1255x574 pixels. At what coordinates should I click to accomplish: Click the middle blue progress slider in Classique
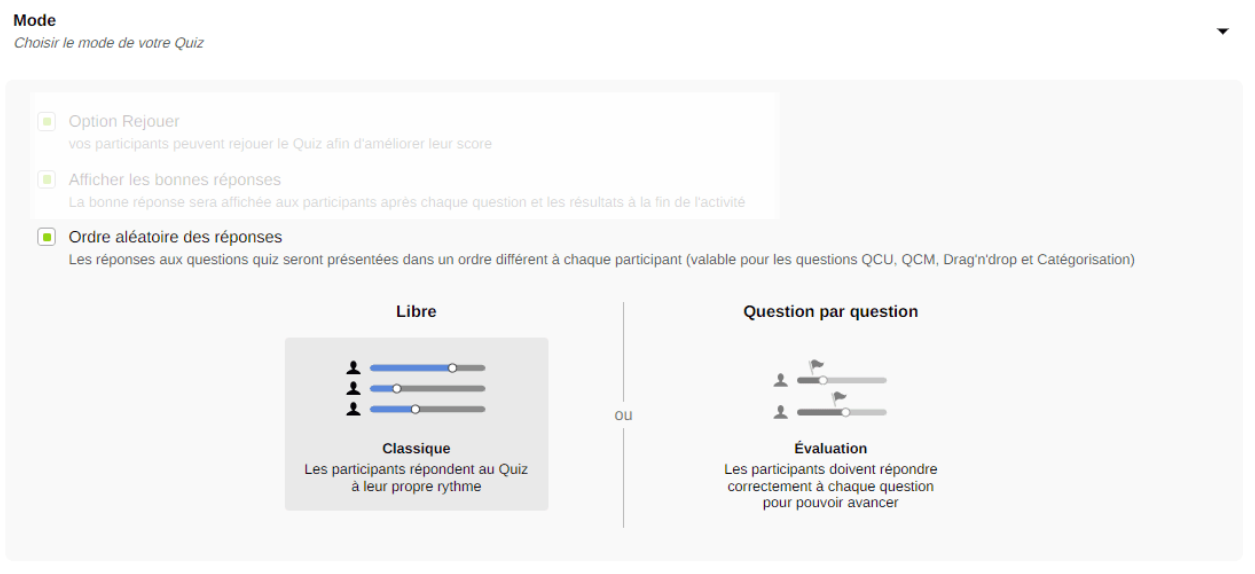(427, 388)
